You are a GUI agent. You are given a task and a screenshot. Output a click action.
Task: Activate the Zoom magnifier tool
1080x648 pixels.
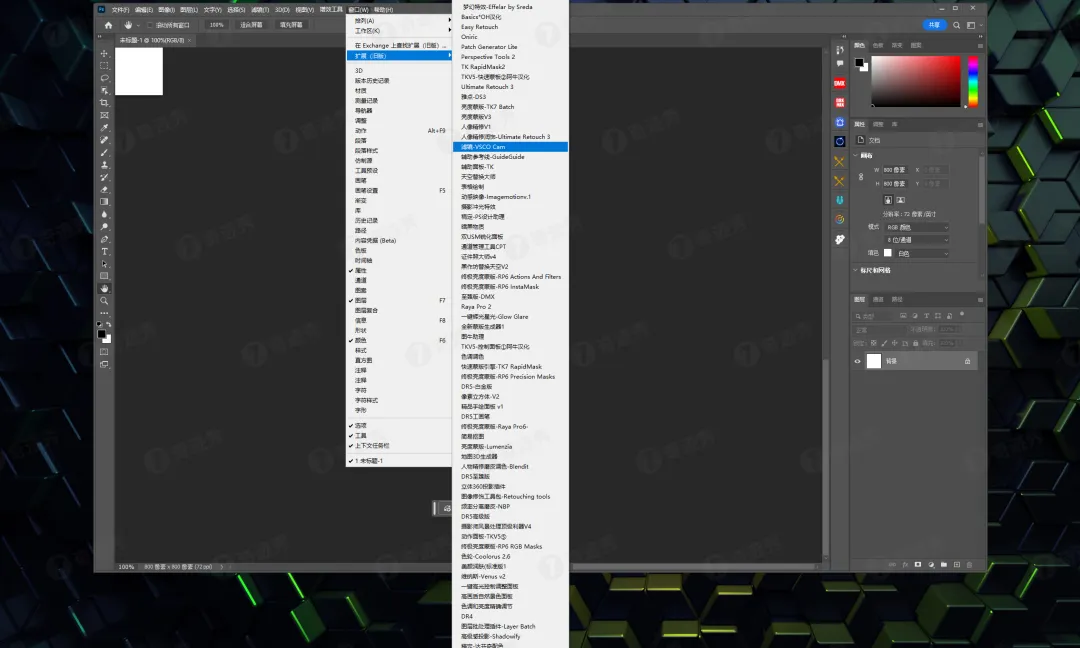(x=104, y=301)
